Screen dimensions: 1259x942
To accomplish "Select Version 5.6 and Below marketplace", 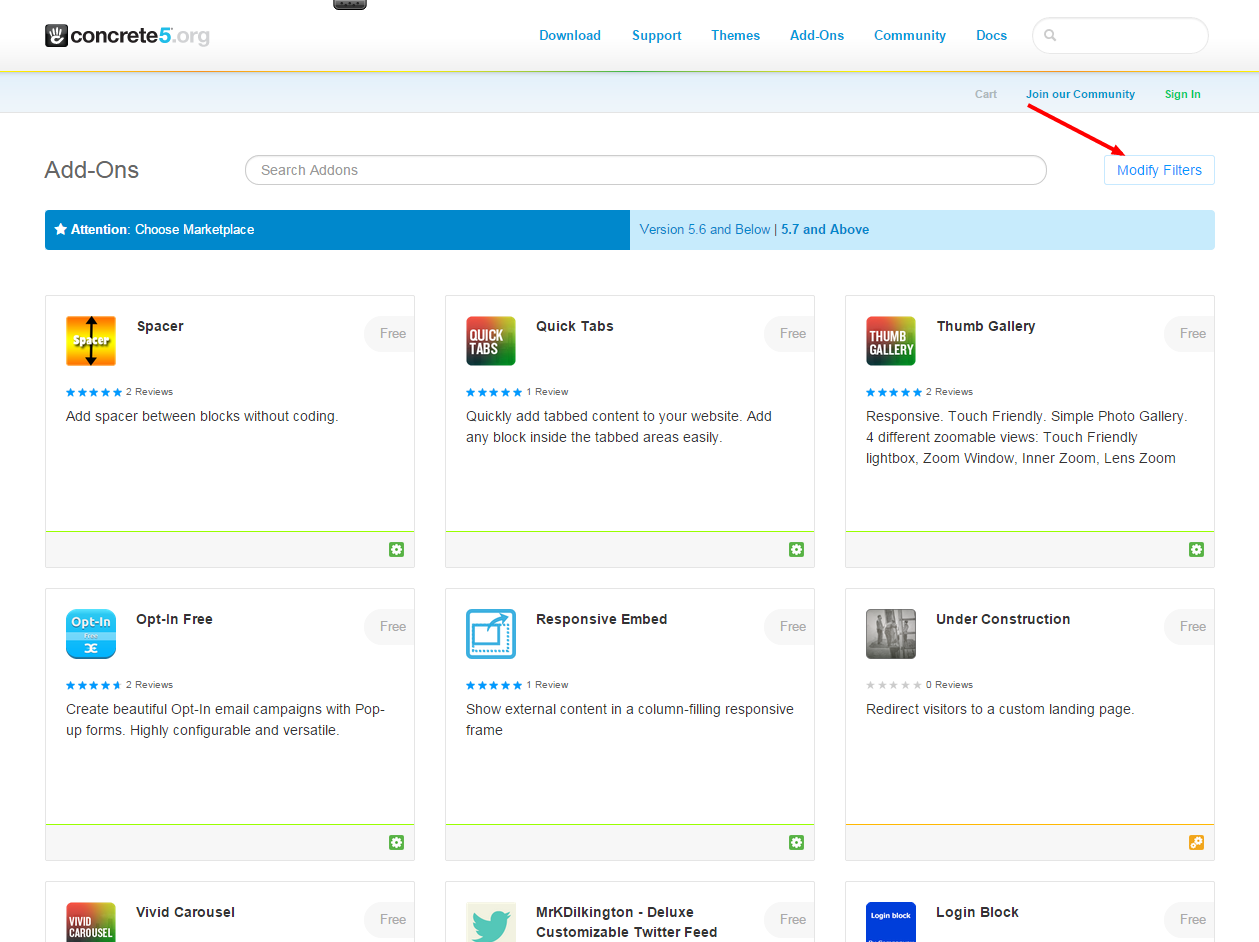I will click(x=705, y=229).
